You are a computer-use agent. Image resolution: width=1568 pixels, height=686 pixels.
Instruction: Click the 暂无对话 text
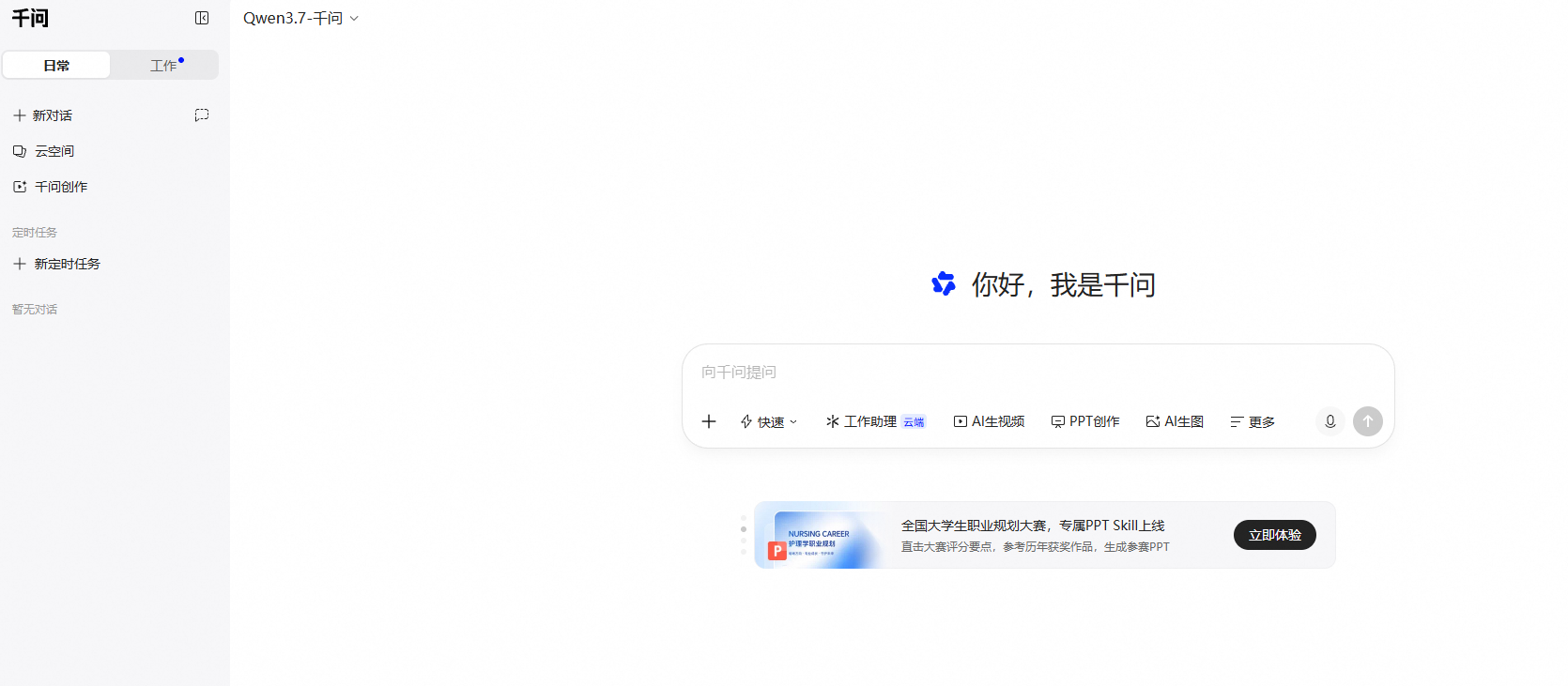(x=35, y=309)
